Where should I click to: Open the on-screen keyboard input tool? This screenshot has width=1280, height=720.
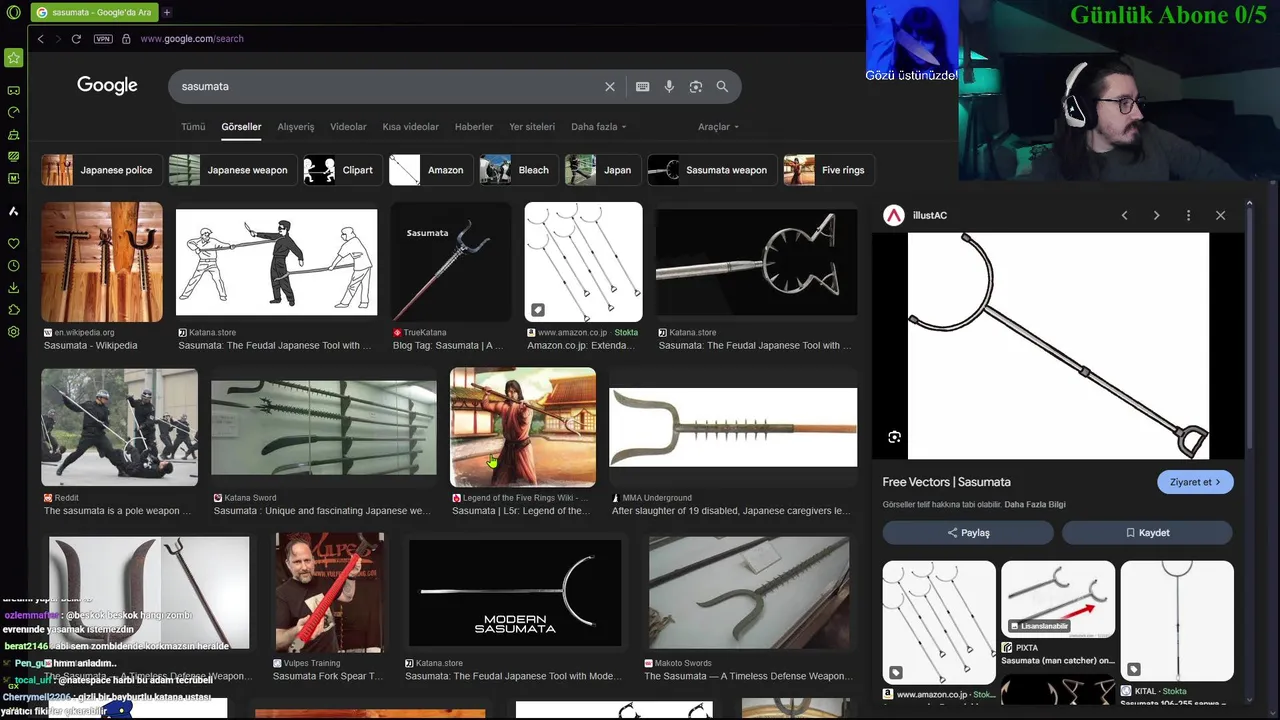coord(642,87)
